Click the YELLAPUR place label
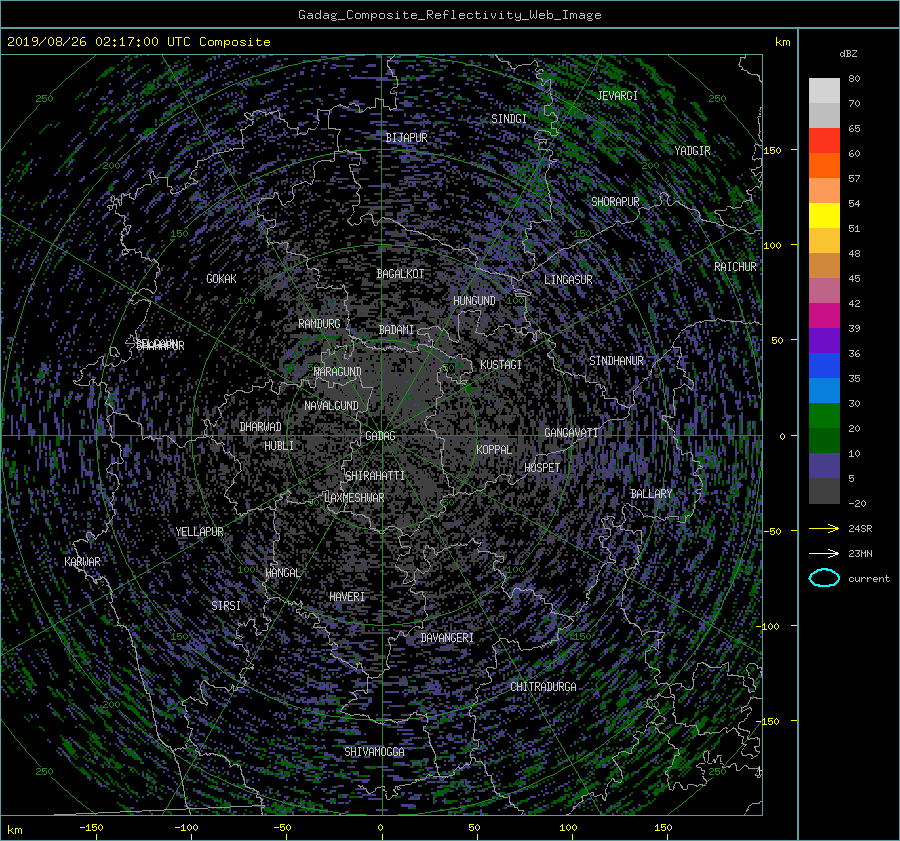 tap(199, 532)
